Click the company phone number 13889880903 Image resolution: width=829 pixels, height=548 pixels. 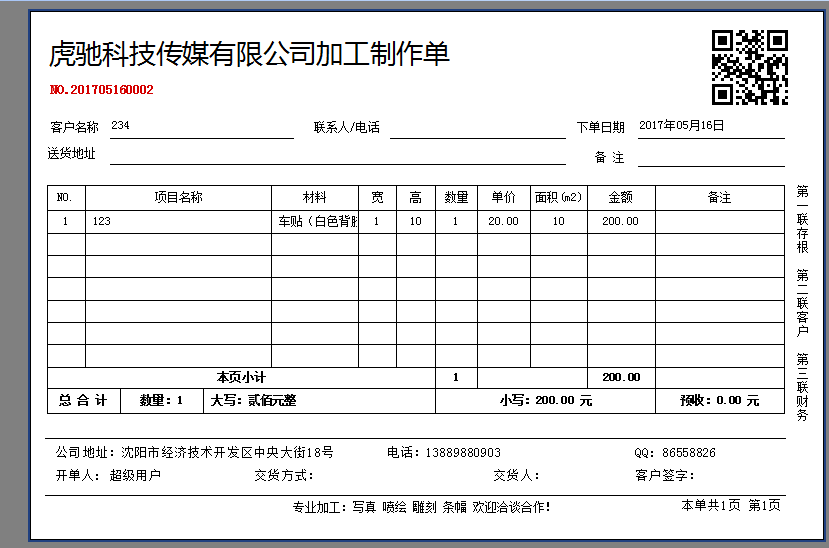click(x=458, y=453)
